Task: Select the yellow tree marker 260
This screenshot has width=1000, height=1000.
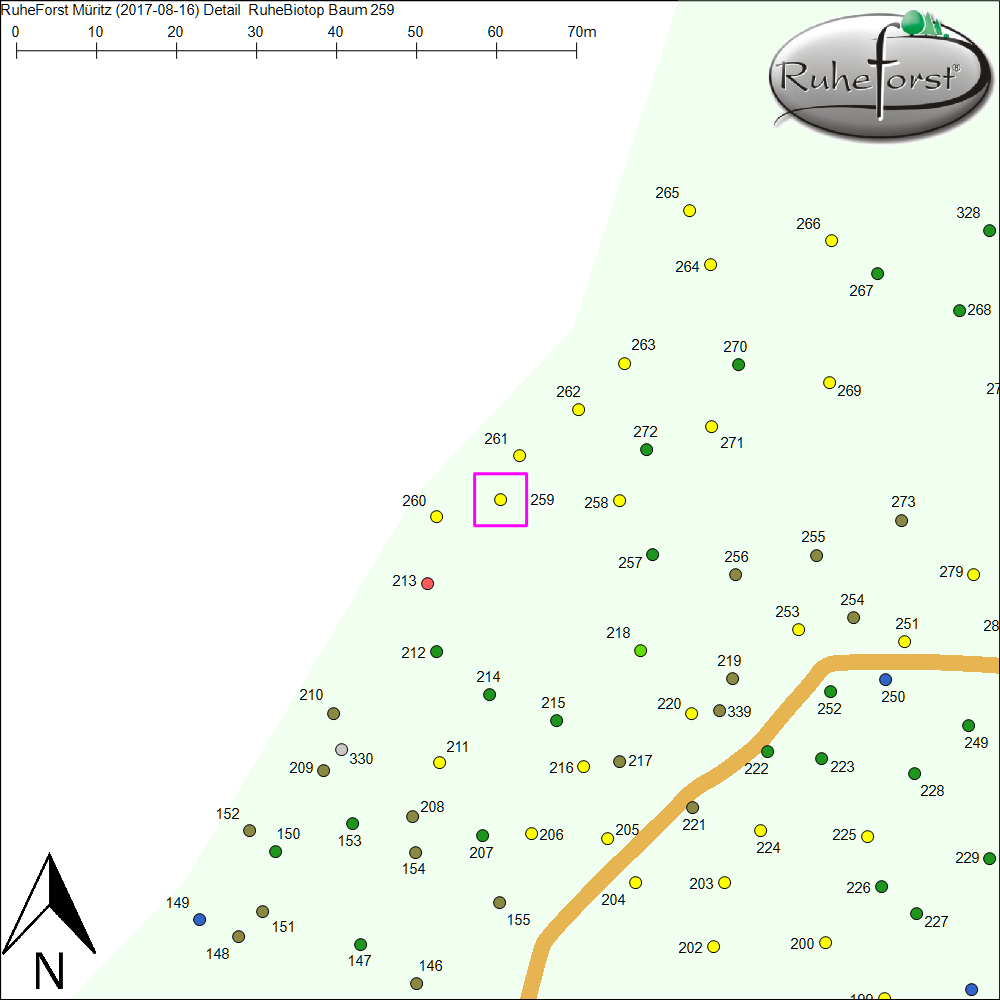Action: (436, 516)
